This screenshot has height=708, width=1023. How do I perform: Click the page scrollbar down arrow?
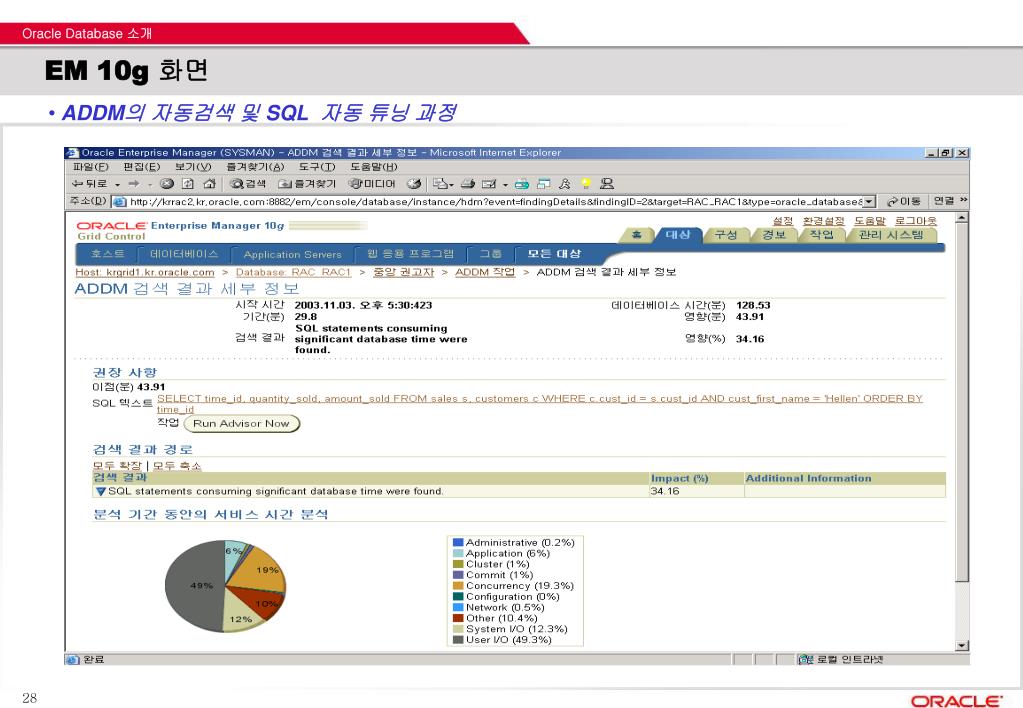point(962,645)
